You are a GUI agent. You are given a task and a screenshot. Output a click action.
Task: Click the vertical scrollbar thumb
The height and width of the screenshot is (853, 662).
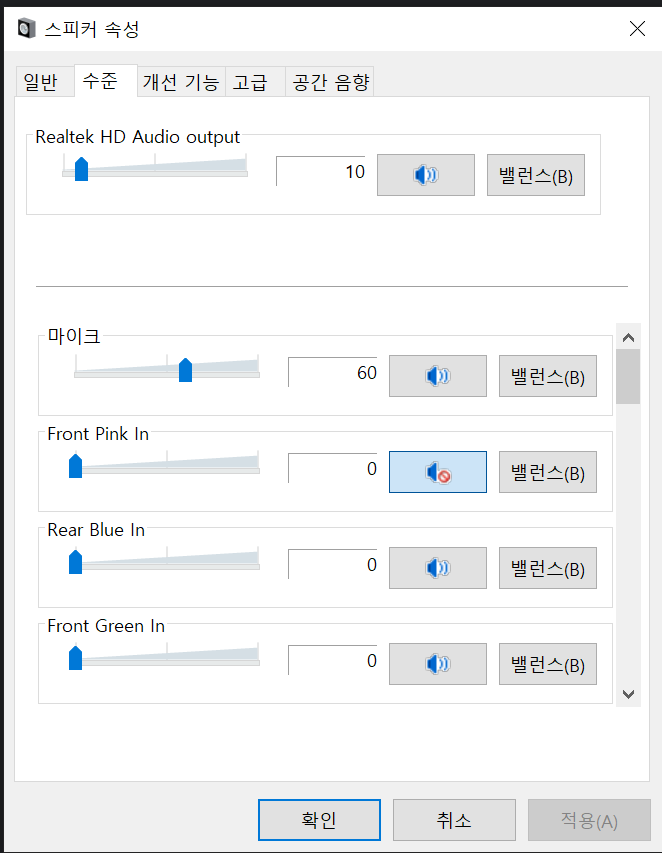point(628,376)
